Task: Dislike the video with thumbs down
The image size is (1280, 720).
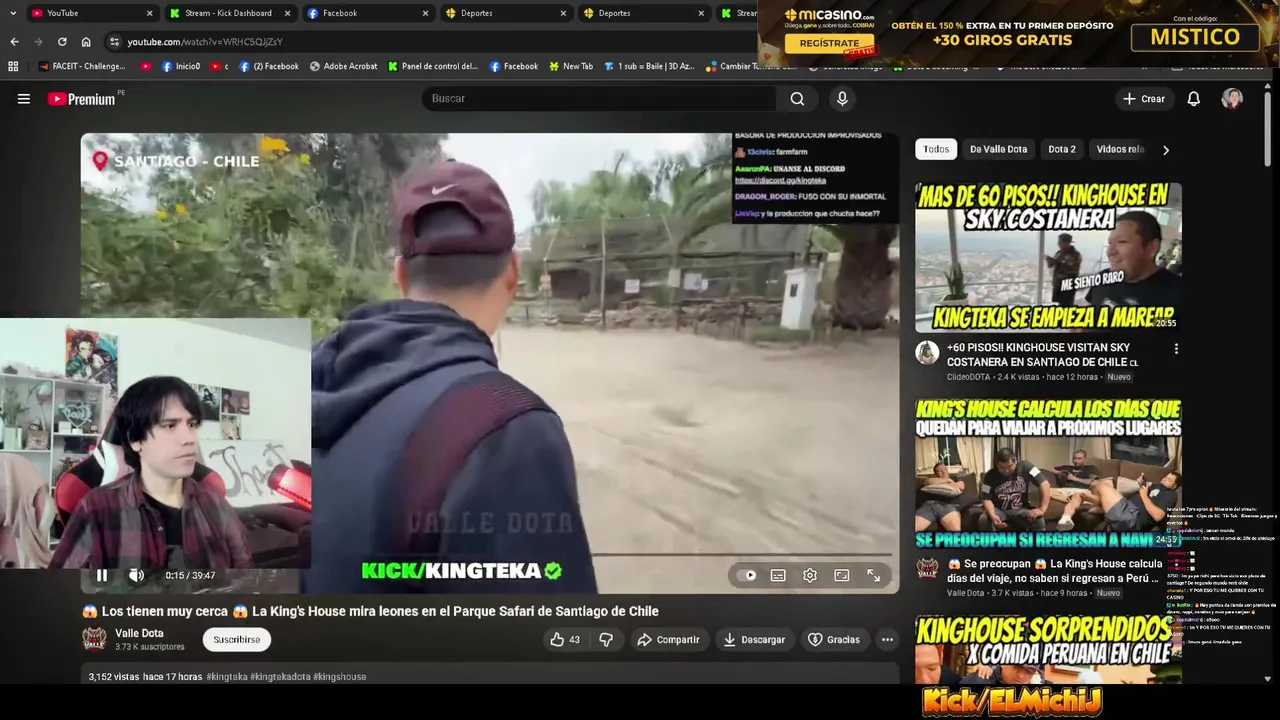Action: click(x=606, y=640)
